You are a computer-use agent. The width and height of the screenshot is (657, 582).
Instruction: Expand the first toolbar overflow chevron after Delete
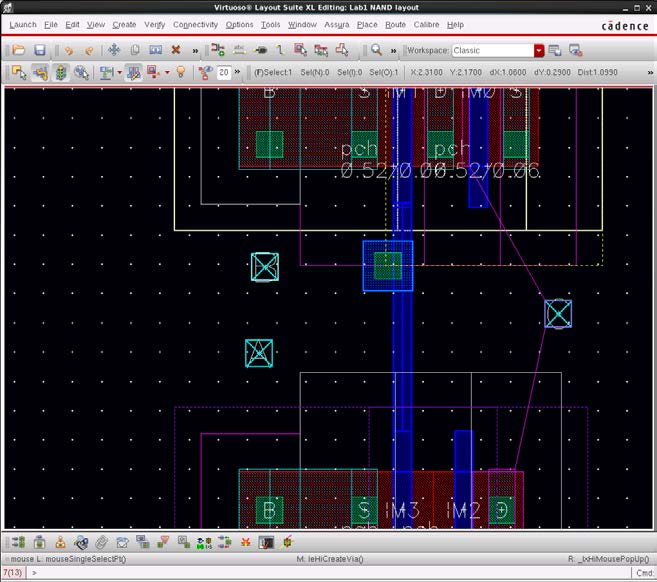195,51
